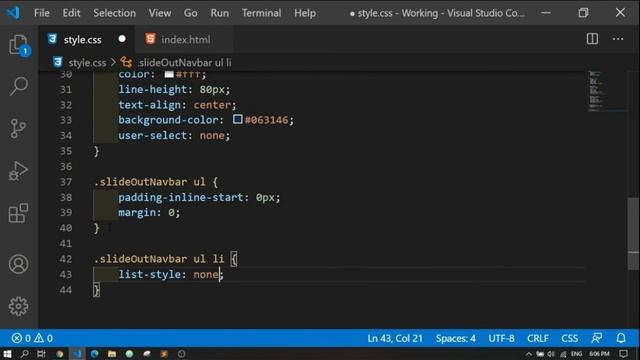The height and width of the screenshot is (360, 640).
Task: Open Task View in the taskbar
Action: pyautogui.click(x=41, y=353)
